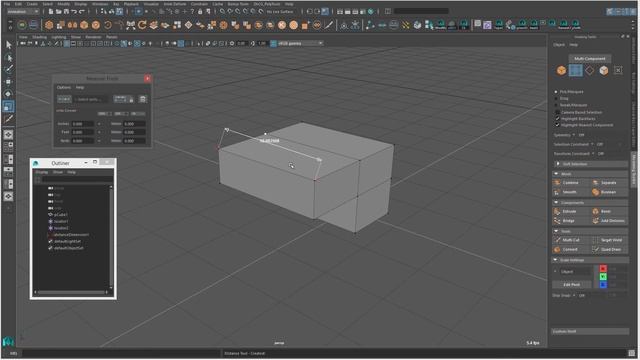640x360 pixels.
Task: Click the orange polygon cube shelf icon
Action: pyautogui.click(x=84, y=25)
